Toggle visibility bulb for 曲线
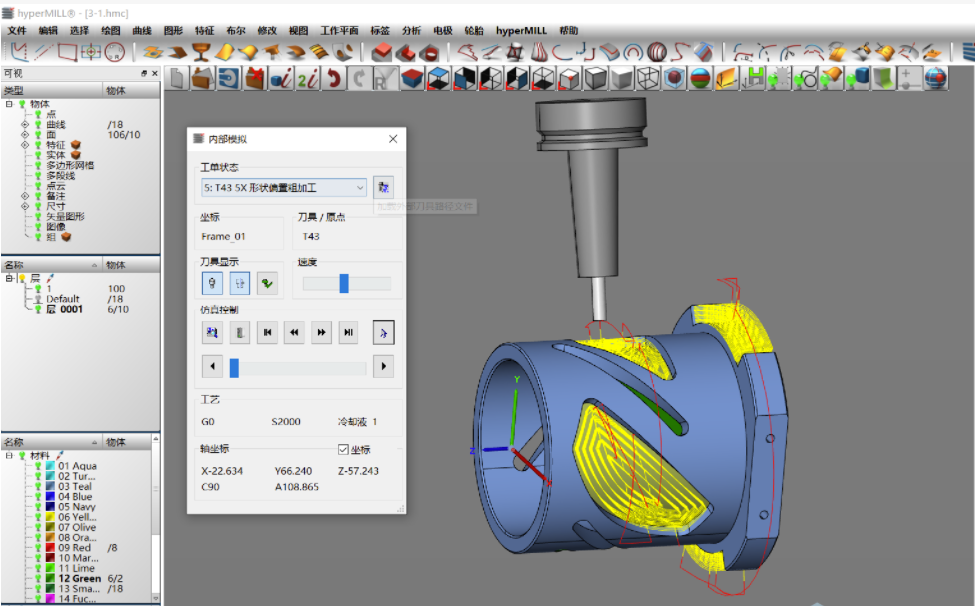 click(39, 124)
